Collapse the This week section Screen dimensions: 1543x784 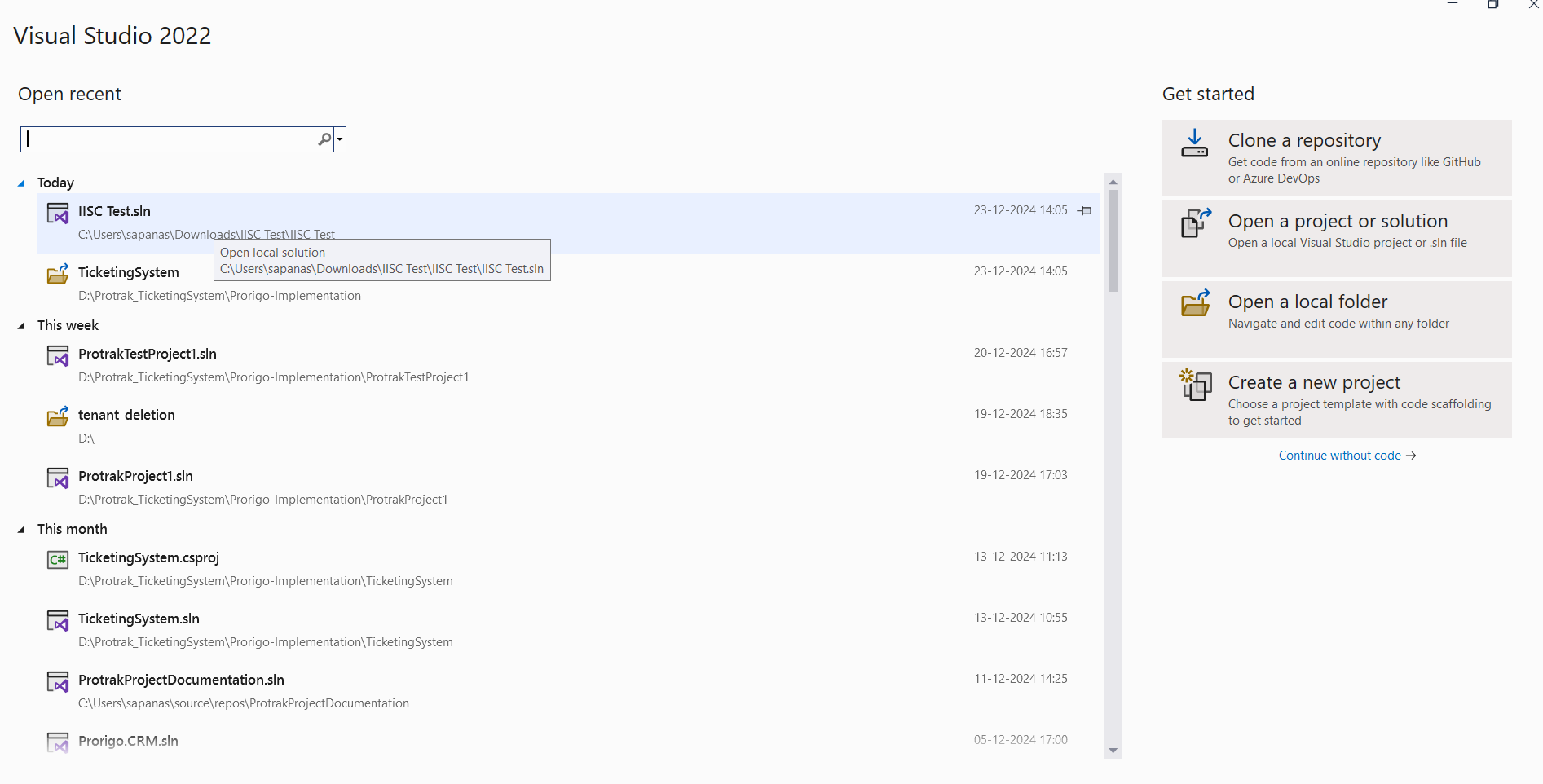tap(21, 325)
